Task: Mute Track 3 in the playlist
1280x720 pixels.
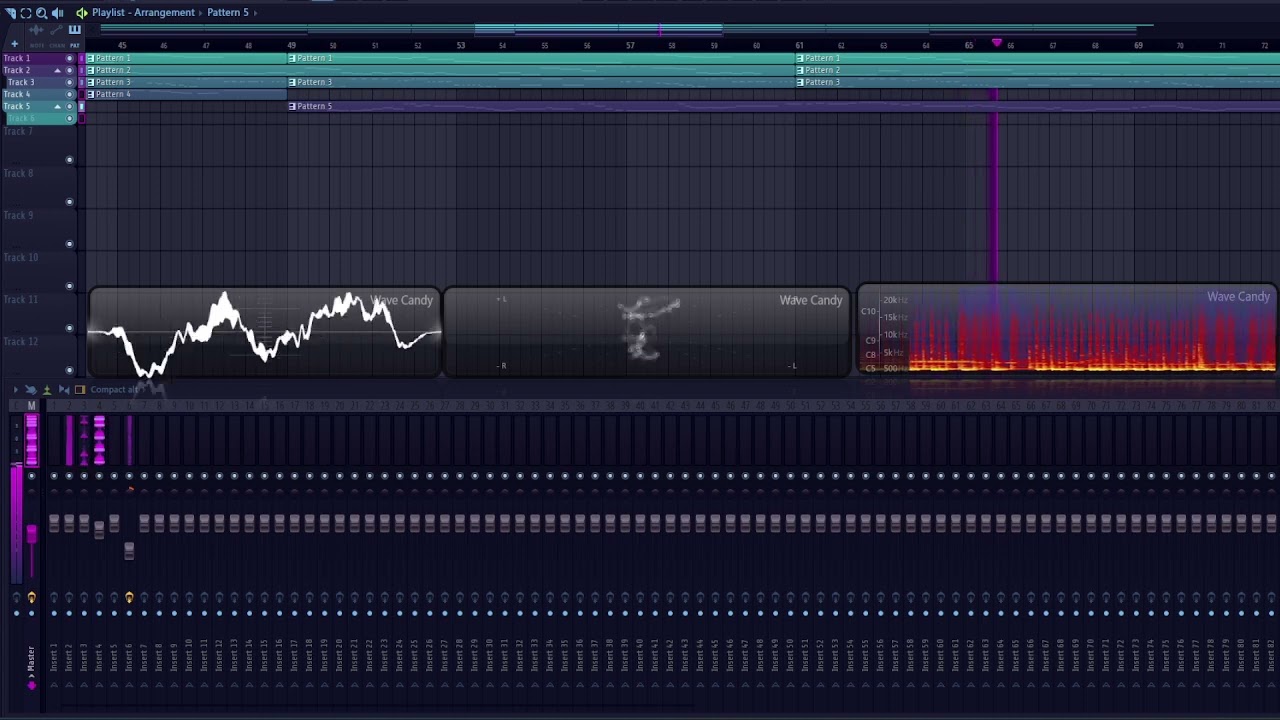Action: 69,82
